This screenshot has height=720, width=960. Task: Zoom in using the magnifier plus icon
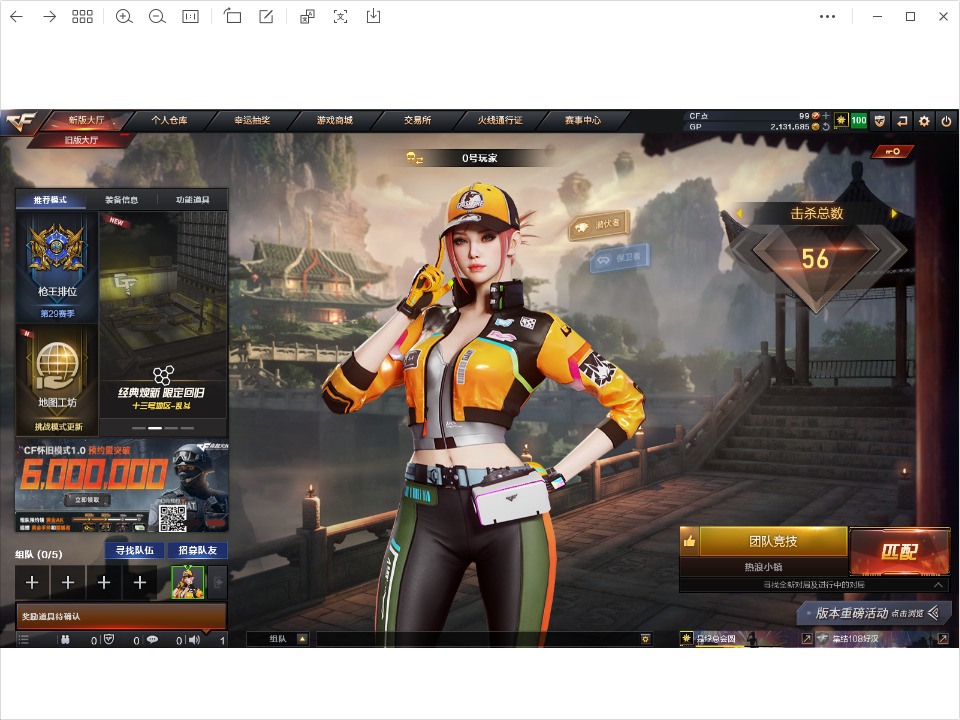coord(124,17)
